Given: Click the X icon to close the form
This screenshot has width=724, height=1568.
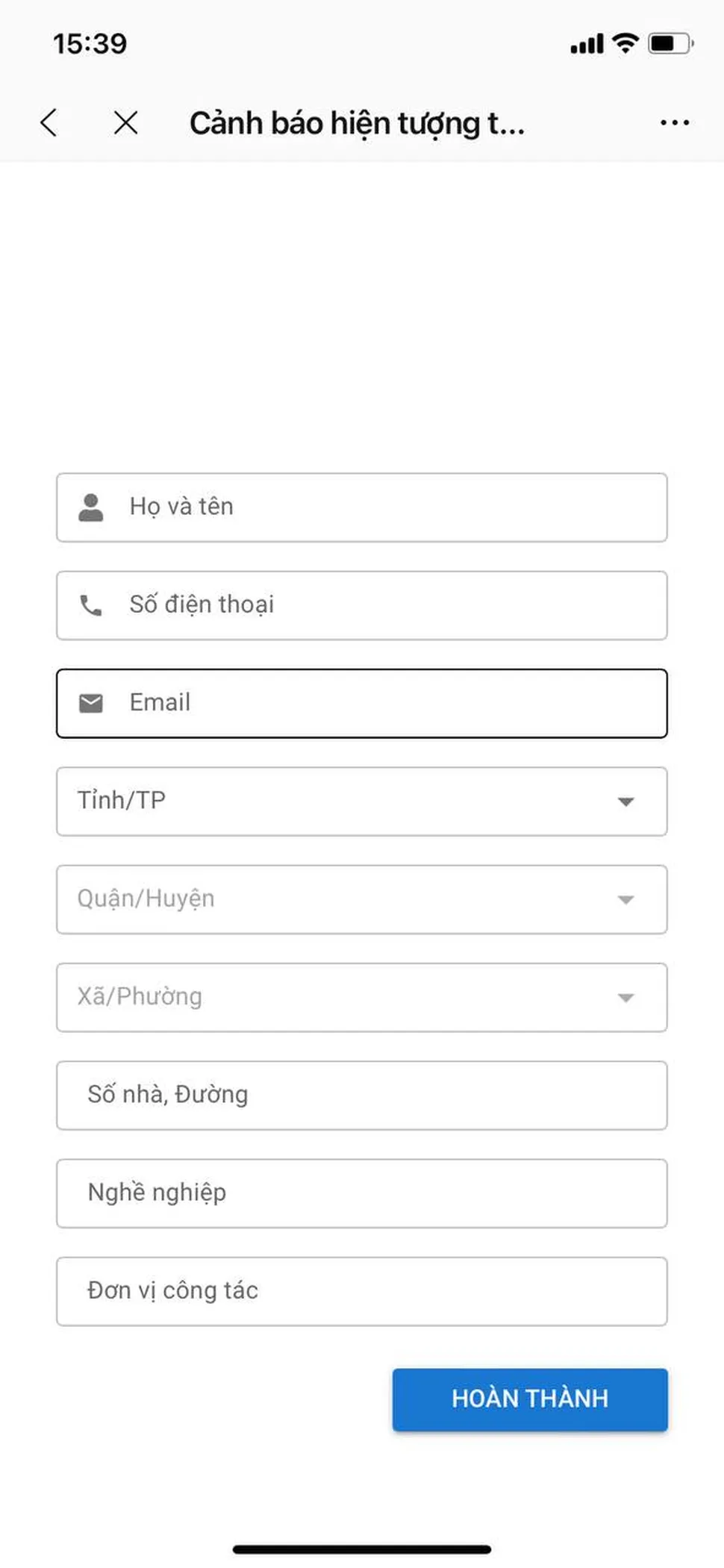Looking at the screenshot, I should (125, 122).
